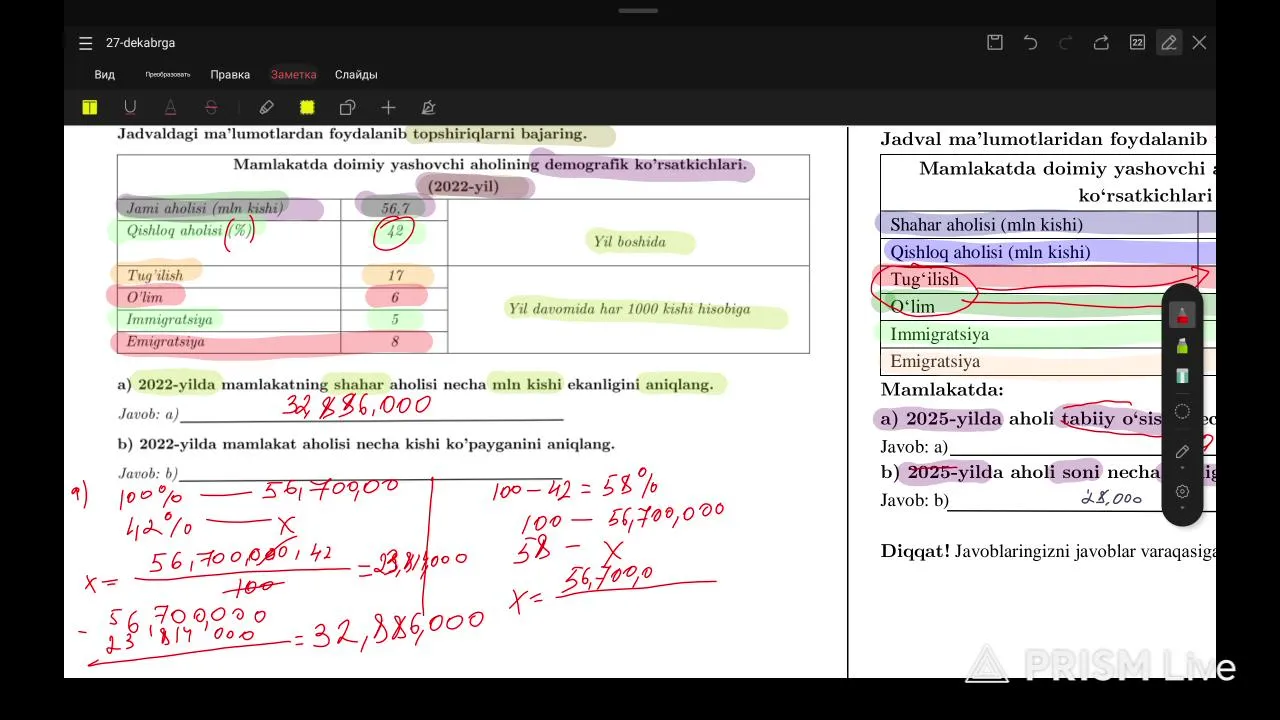Select green marker in floating palette
This screenshot has height=720, width=1280.
point(1182,346)
